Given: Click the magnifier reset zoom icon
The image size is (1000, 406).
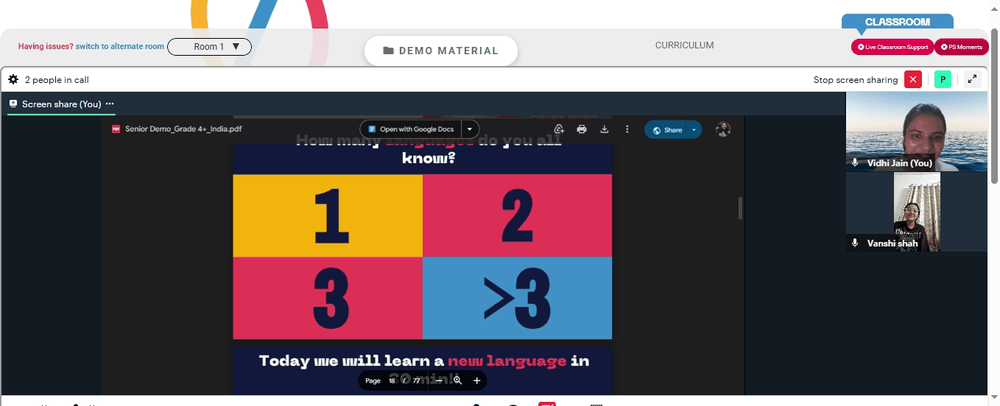Looking at the screenshot, I should [457, 381].
